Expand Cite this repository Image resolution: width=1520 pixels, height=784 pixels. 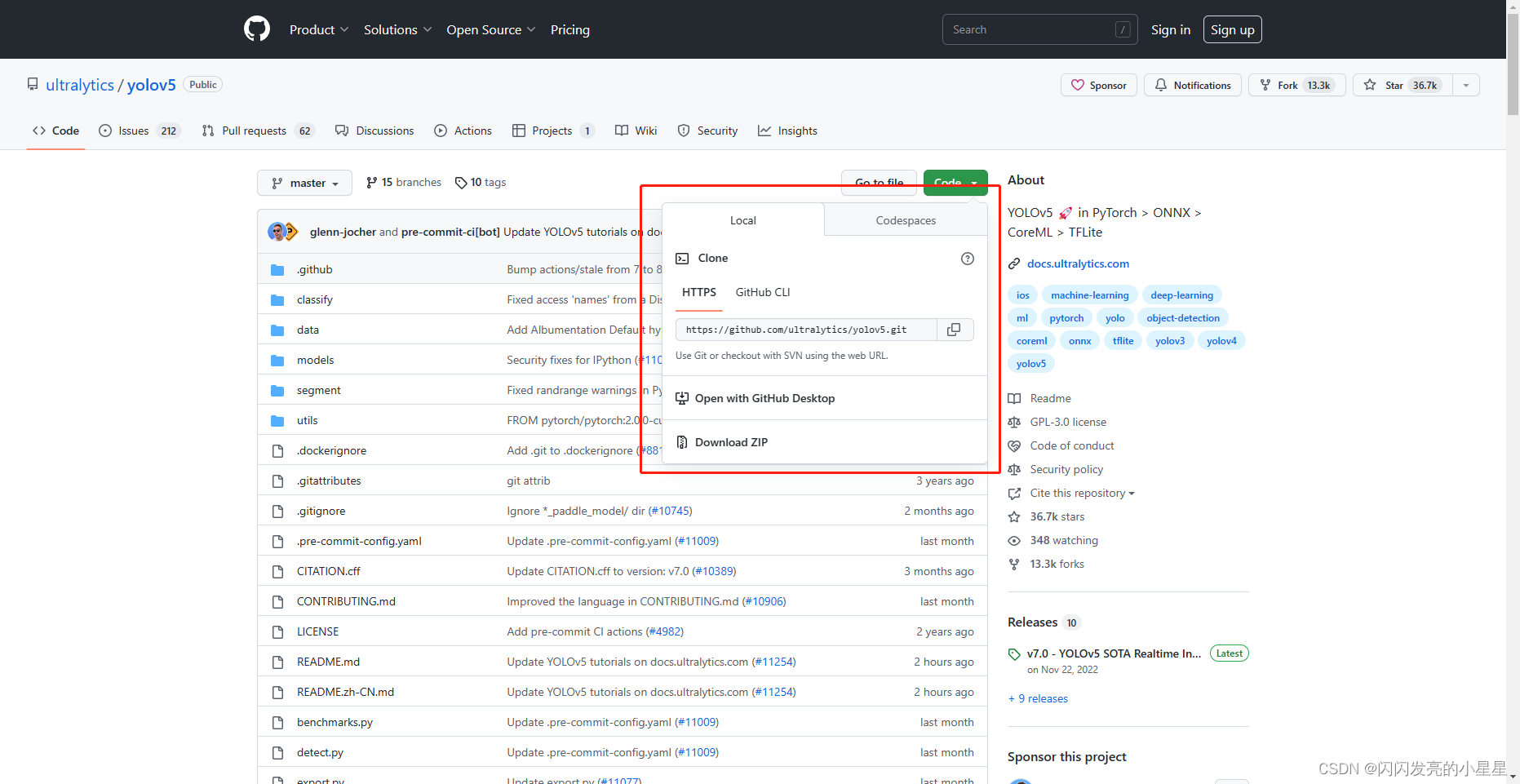tap(1082, 493)
